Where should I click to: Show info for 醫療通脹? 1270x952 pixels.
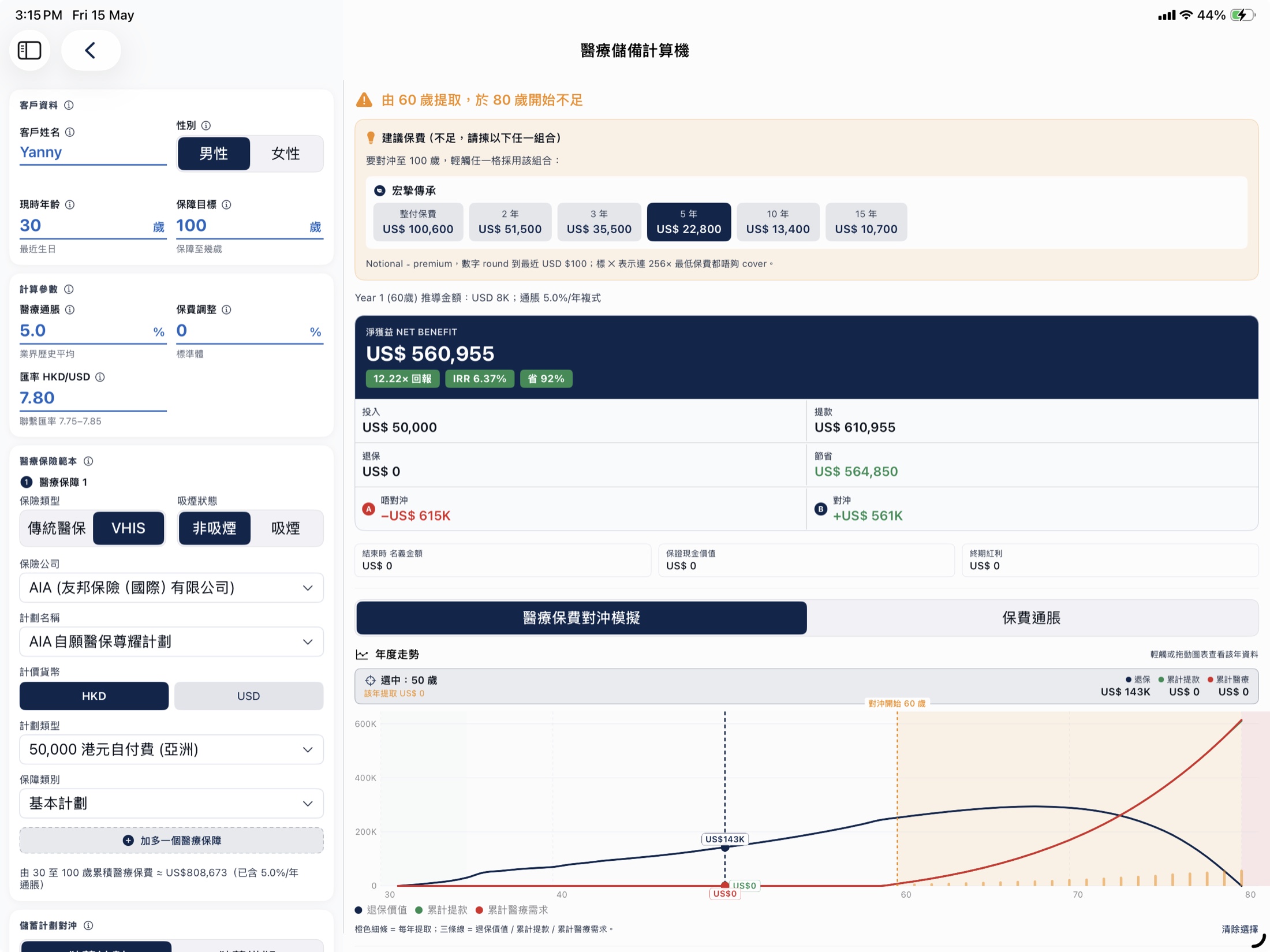click(70, 309)
